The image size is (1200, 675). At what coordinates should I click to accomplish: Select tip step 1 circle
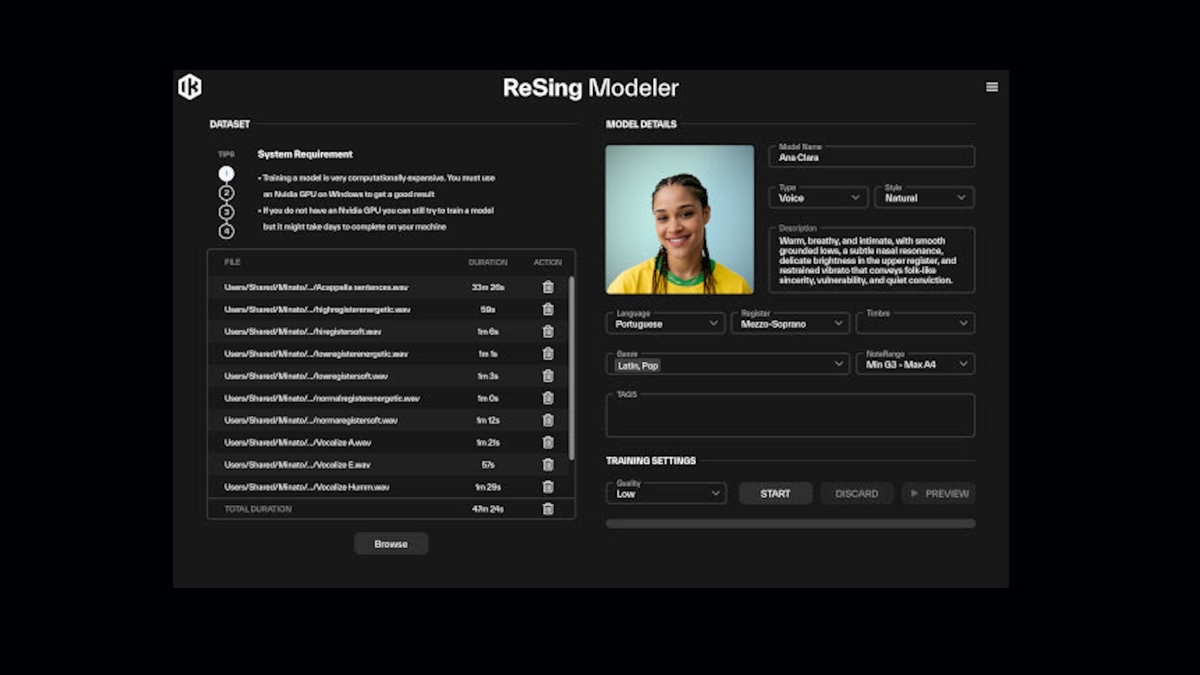click(226, 173)
